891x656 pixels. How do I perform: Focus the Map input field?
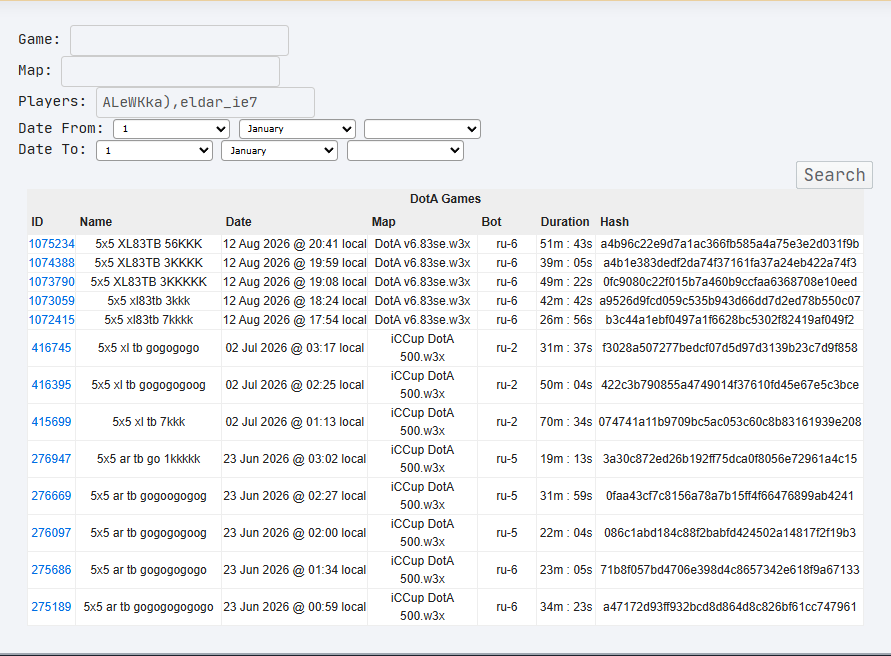(170, 71)
